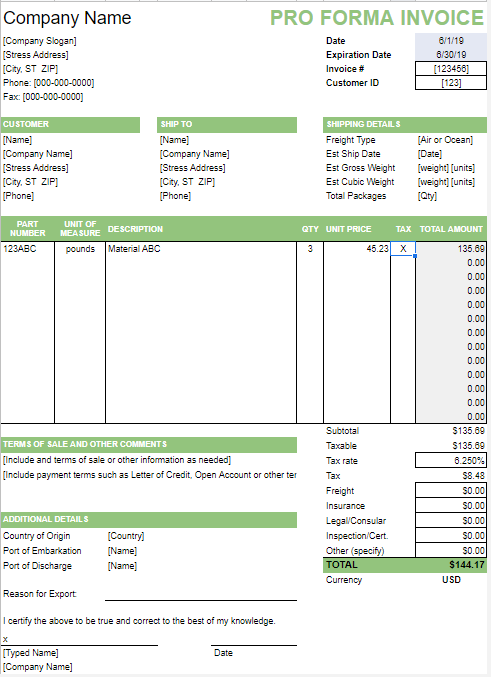Select the Expiration Date value 6/30/19
The height and width of the screenshot is (677, 491).
[x=451, y=54]
